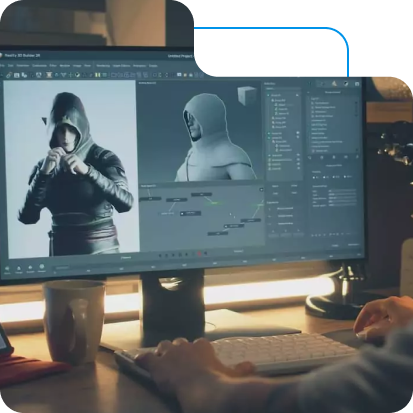Viewport: 413px width, 413px height.
Task: Click the green double-bar toolbar icon
Action: click(x=97, y=75)
